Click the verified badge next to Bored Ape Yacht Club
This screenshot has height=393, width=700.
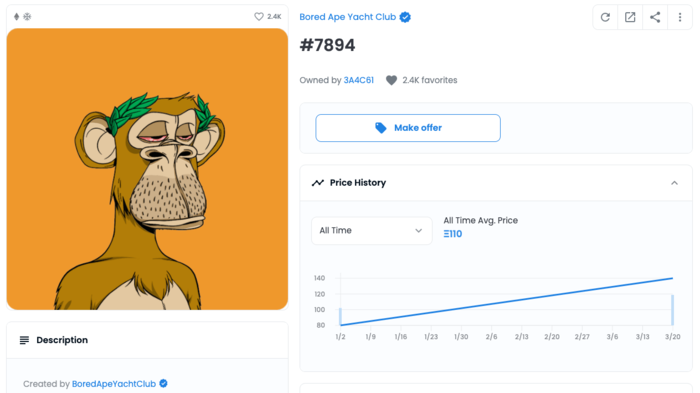(x=405, y=17)
